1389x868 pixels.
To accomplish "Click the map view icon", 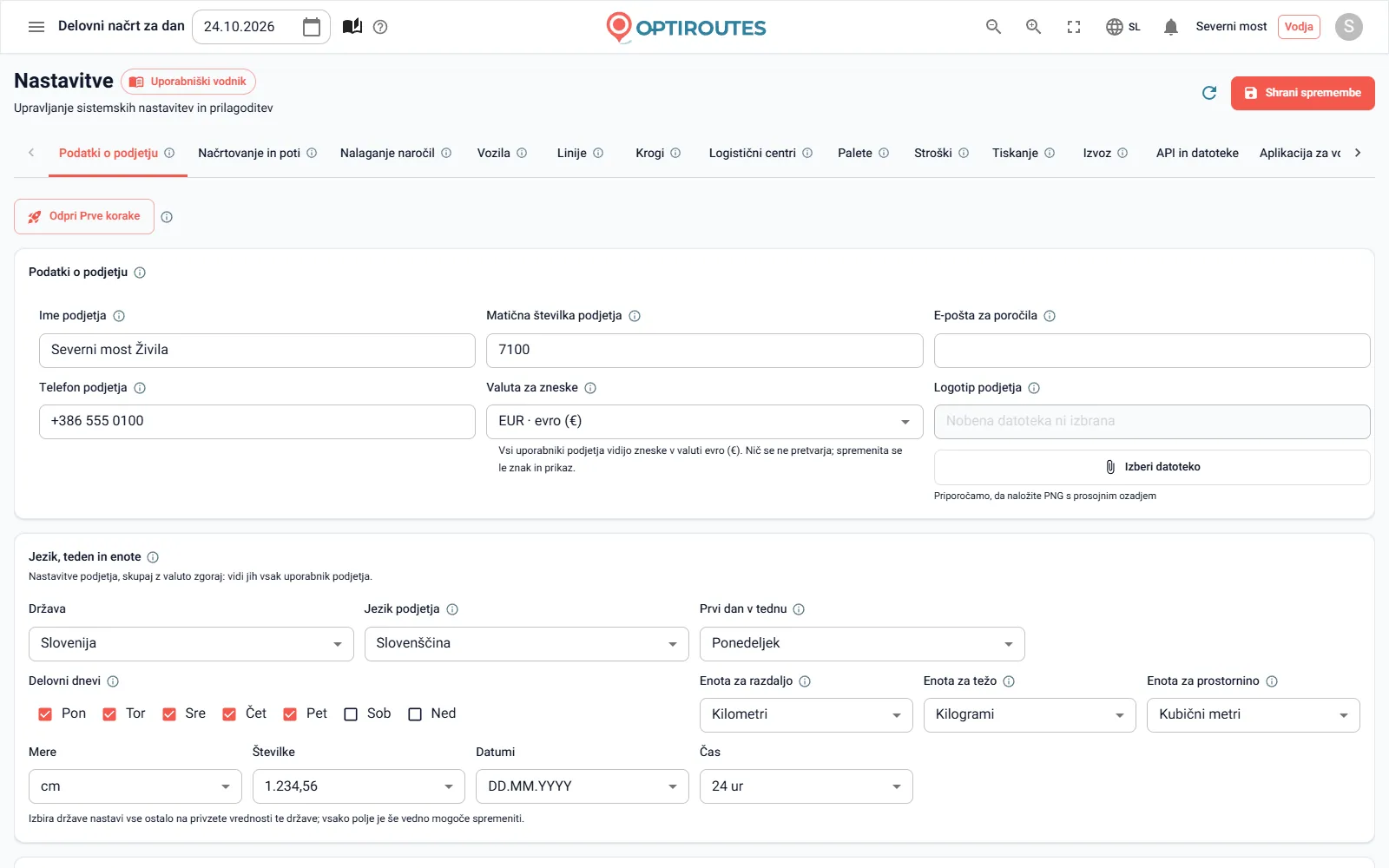I will [352, 27].
